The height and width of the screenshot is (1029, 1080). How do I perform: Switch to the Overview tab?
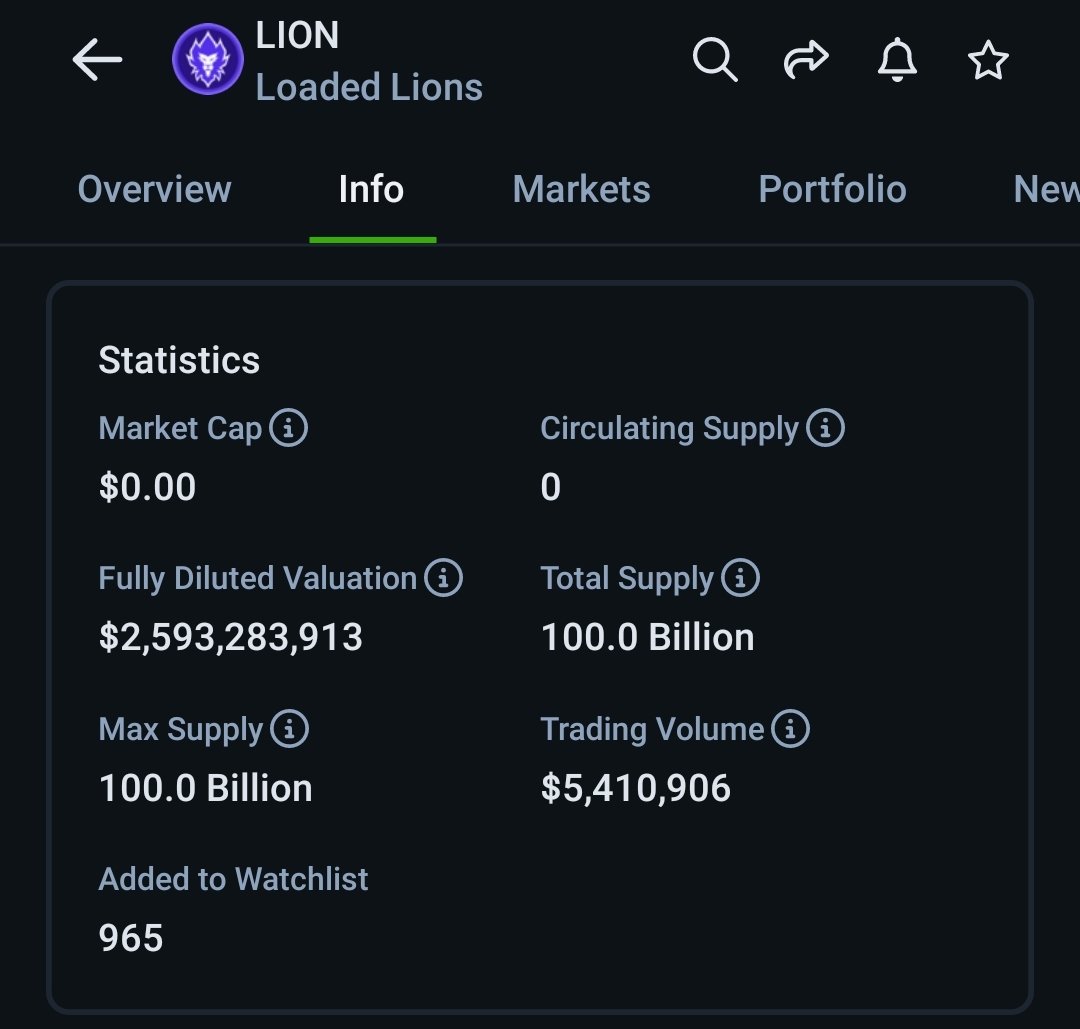[x=154, y=189]
